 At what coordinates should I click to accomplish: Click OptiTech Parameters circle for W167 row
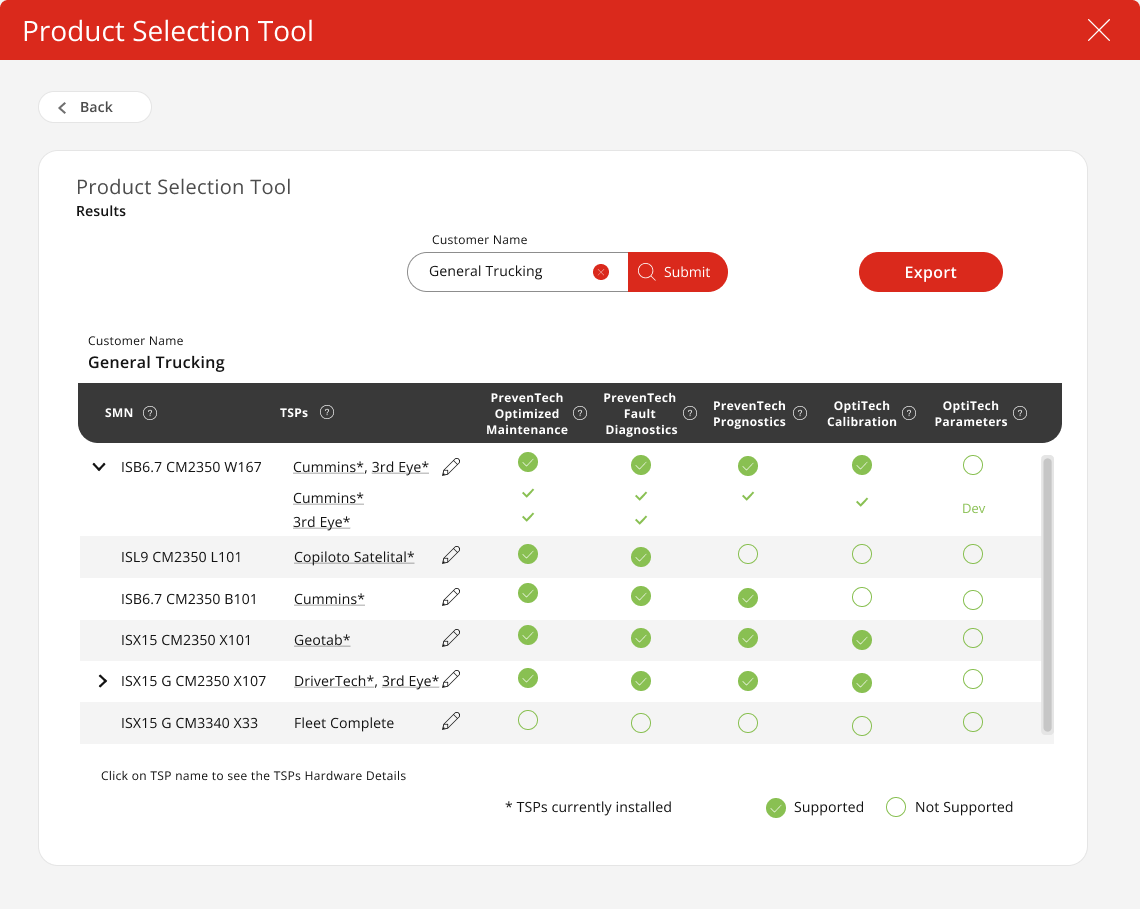(x=973, y=465)
